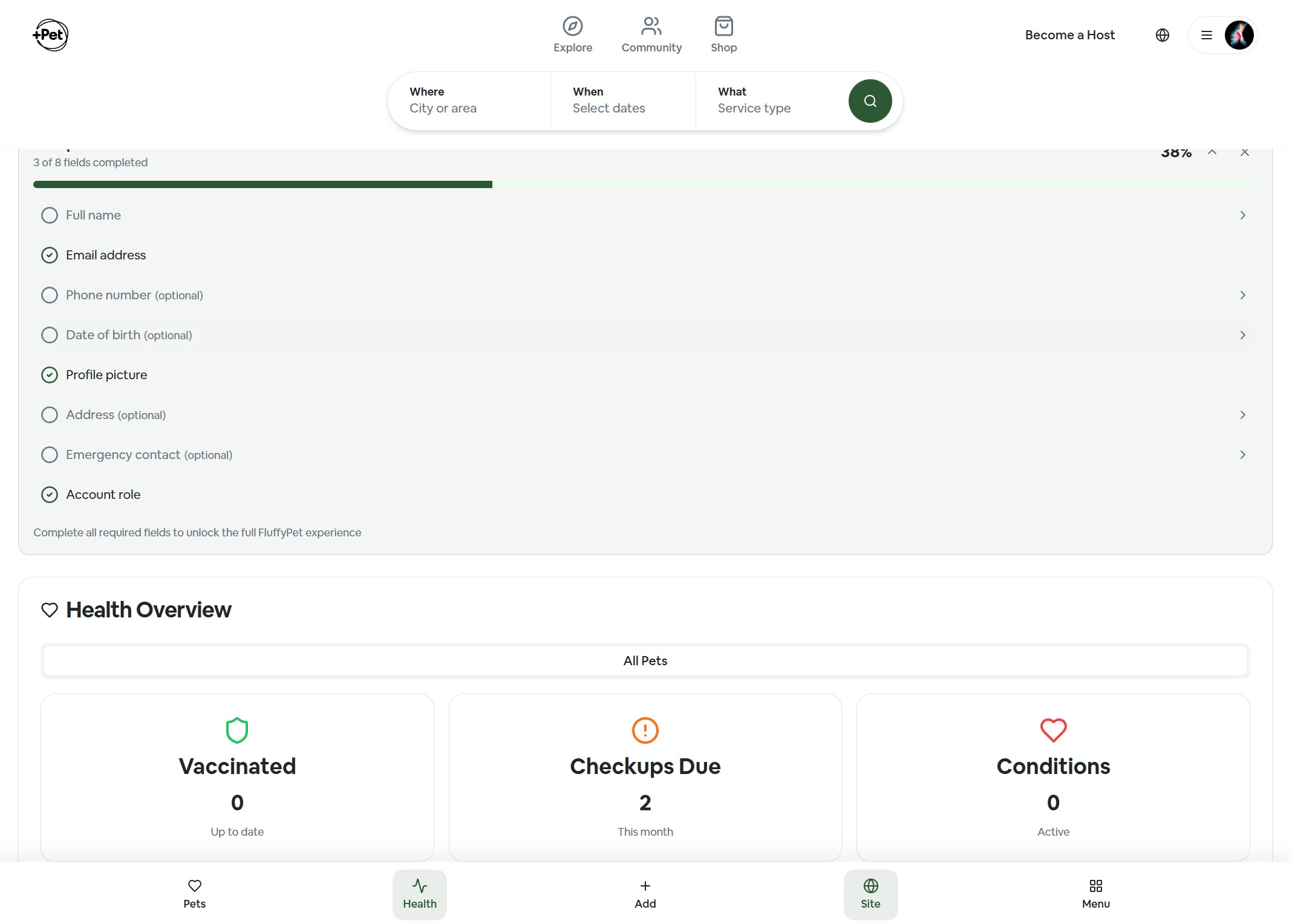Toggle the Phone number circle checkbox
The image size is (1292, 924).
click(50, 295)
